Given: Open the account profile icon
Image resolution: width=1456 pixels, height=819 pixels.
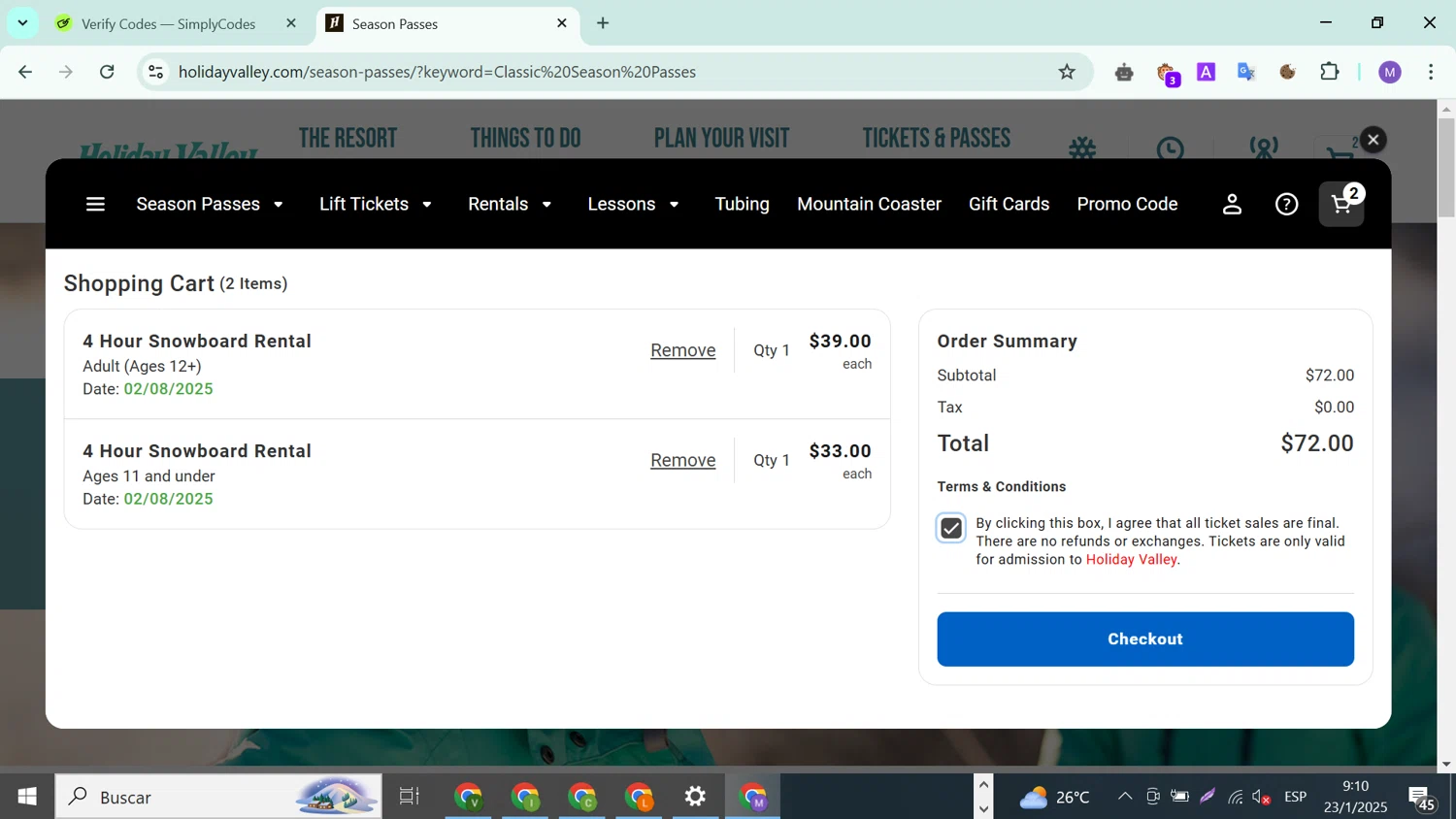Looking at the screenshot, I should pos(1232,204).
